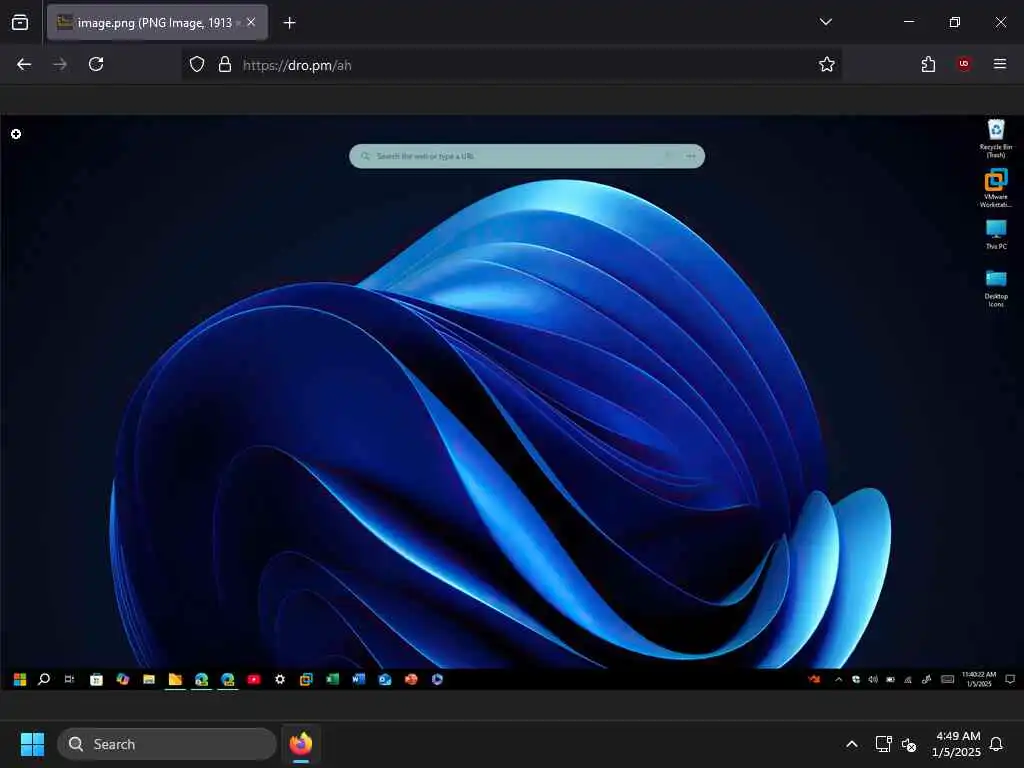The image size is (1024, 768).
Task: Click the pictured tray's battery icon
Action: (890, 679)
